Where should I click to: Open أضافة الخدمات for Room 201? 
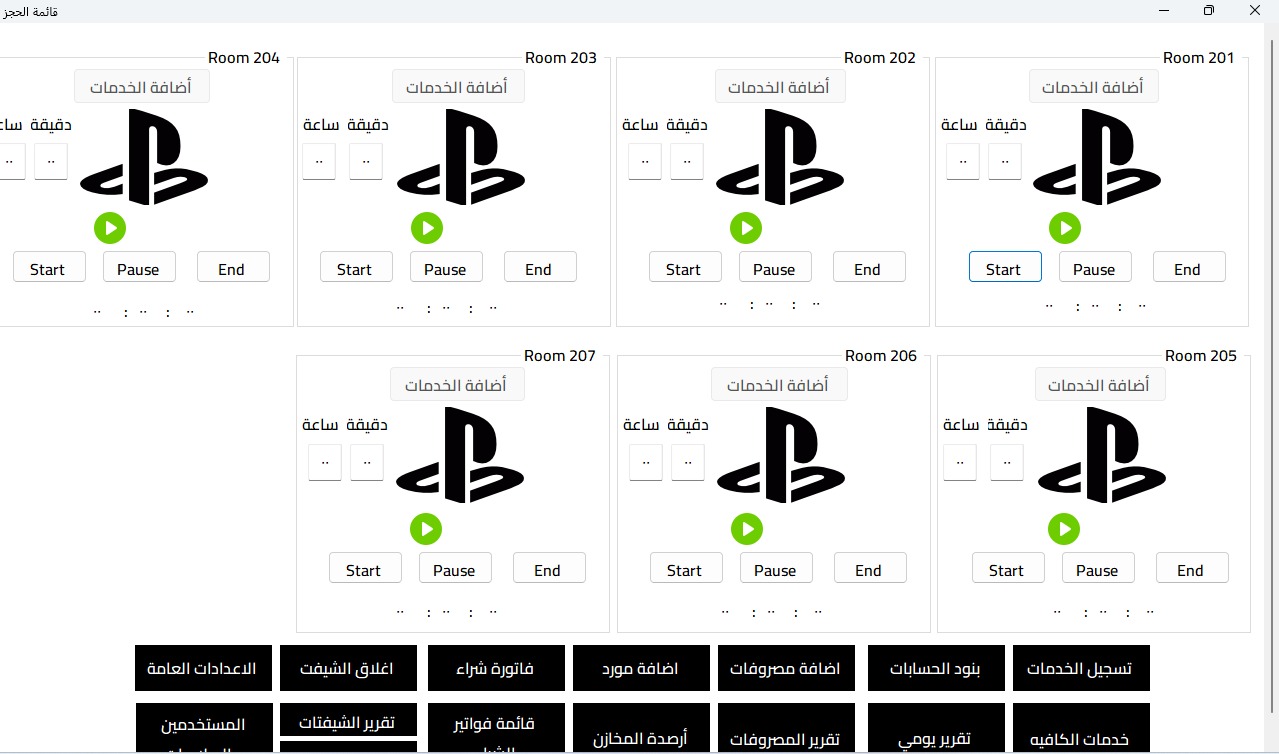pos(1094,87)
